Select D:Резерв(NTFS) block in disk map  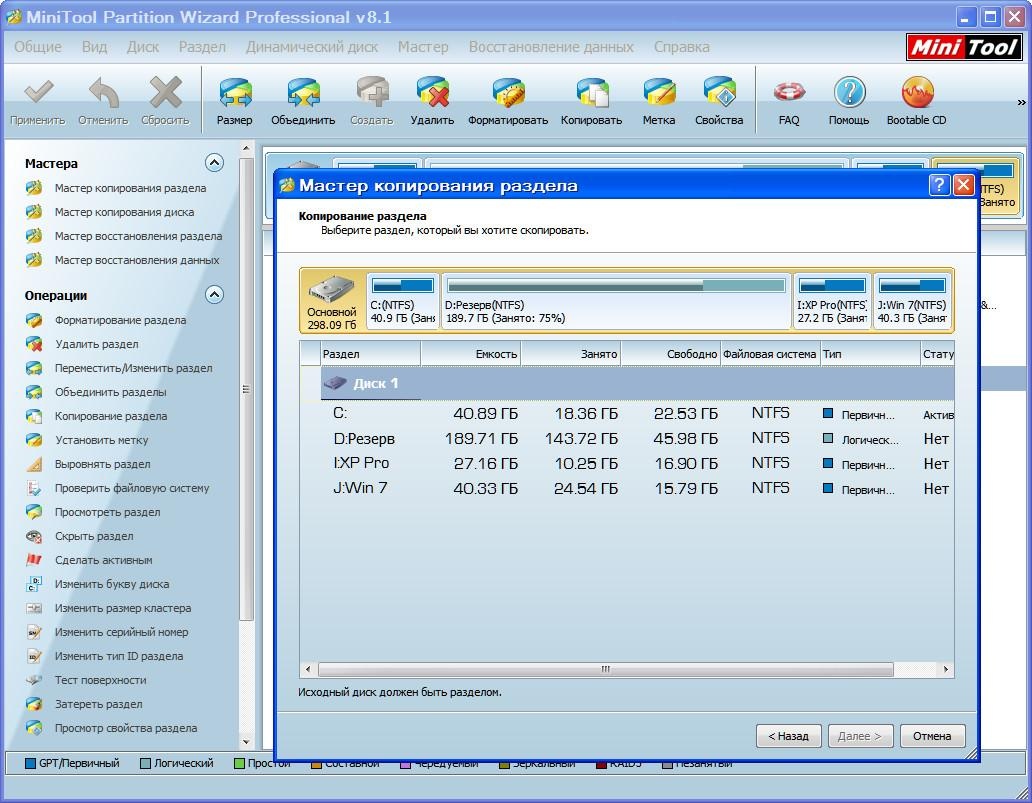coord(616,301)
